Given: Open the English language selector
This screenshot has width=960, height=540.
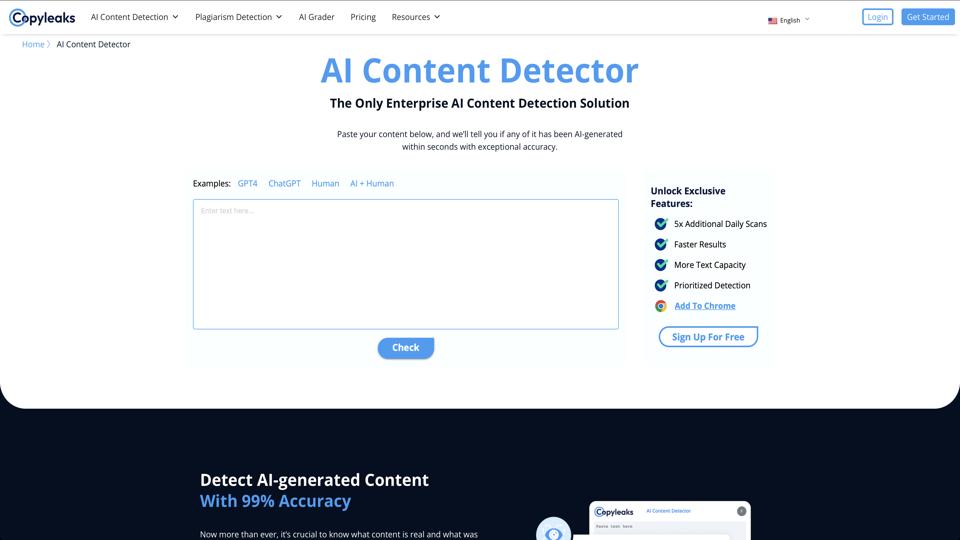Looking at the screenshot, I should pyautogui.click(x=789, y=20).
